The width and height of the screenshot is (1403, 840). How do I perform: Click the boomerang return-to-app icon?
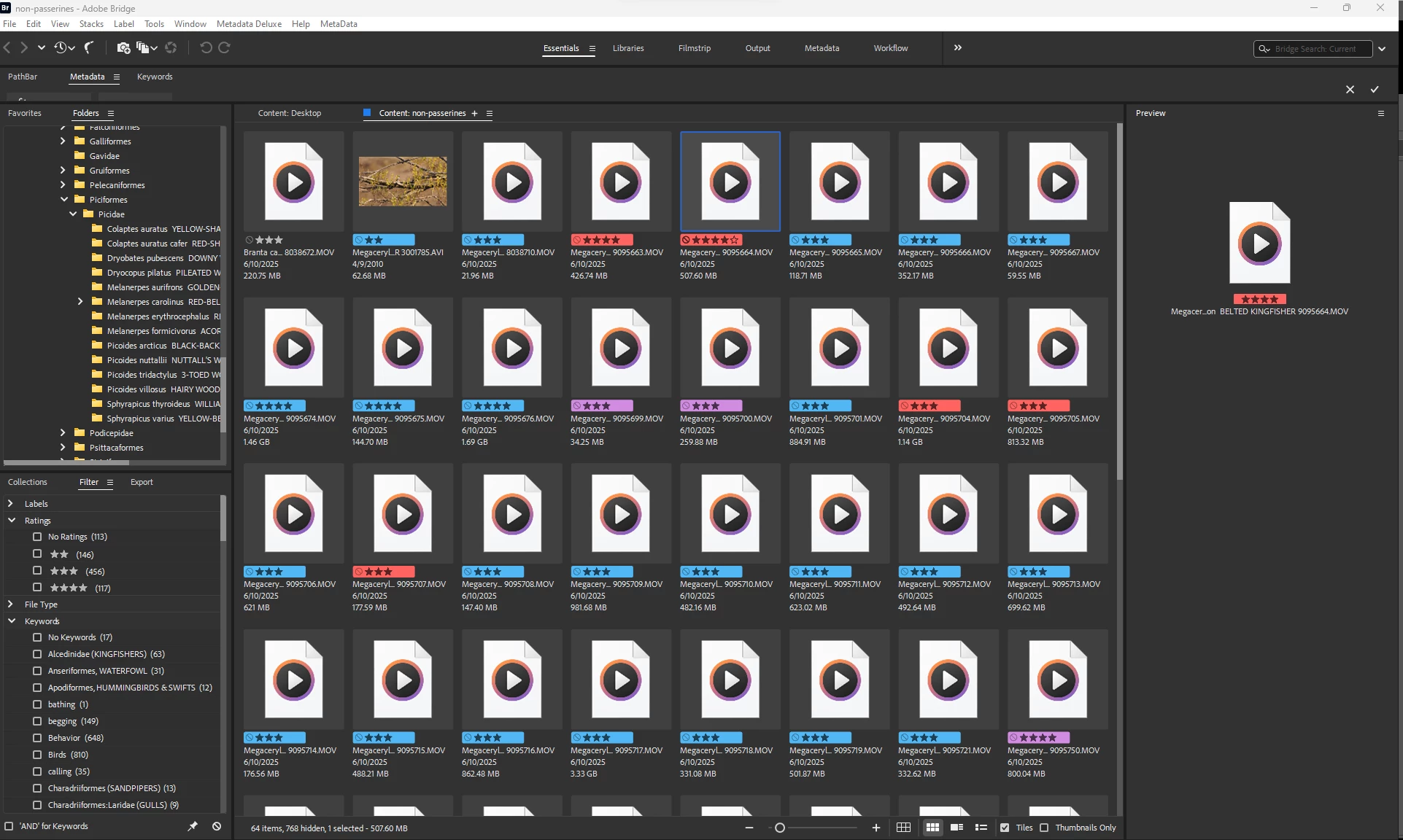[x=89, y=47]
